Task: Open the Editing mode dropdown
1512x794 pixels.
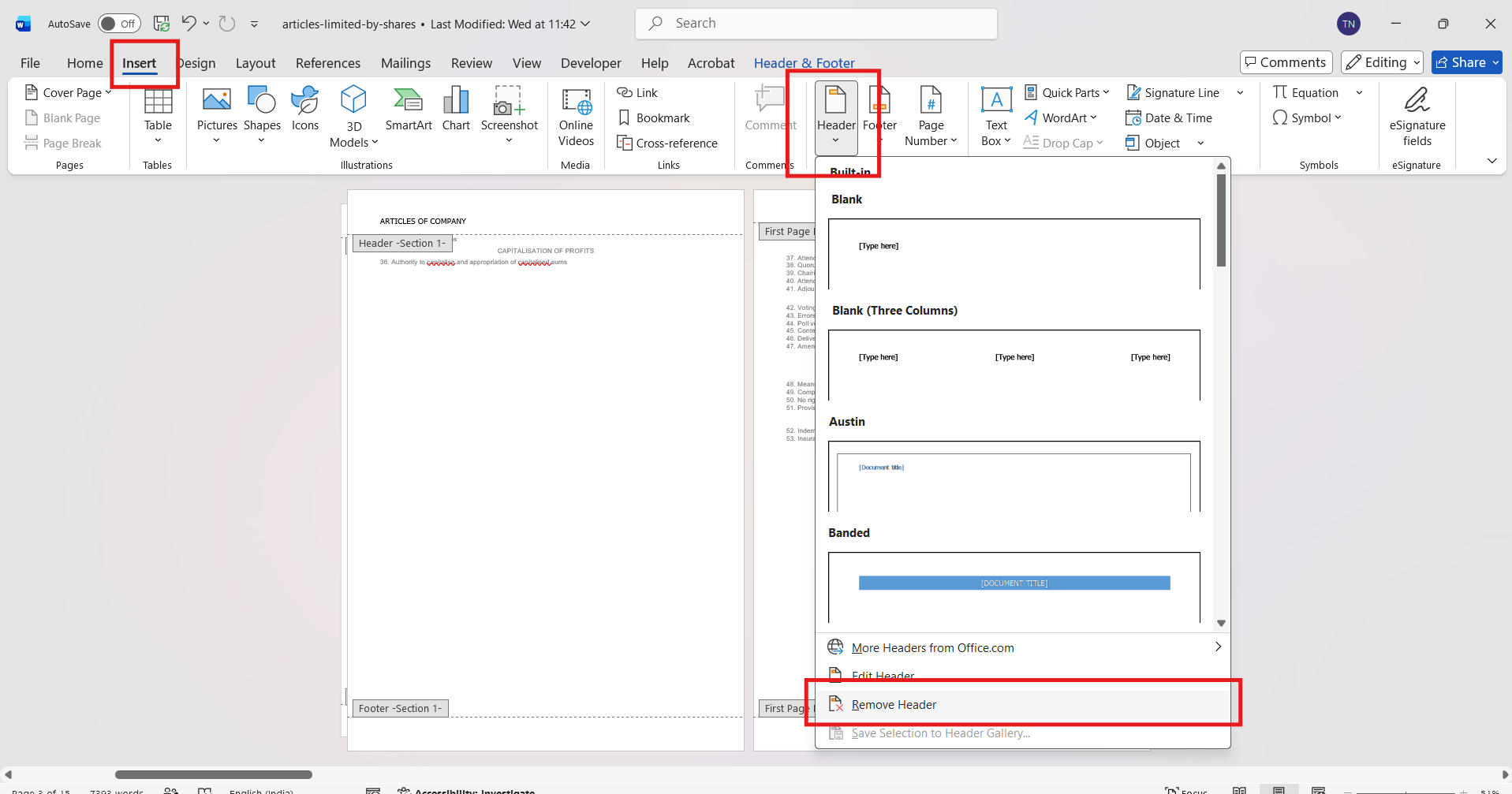Action: [x=1383, y=62]
